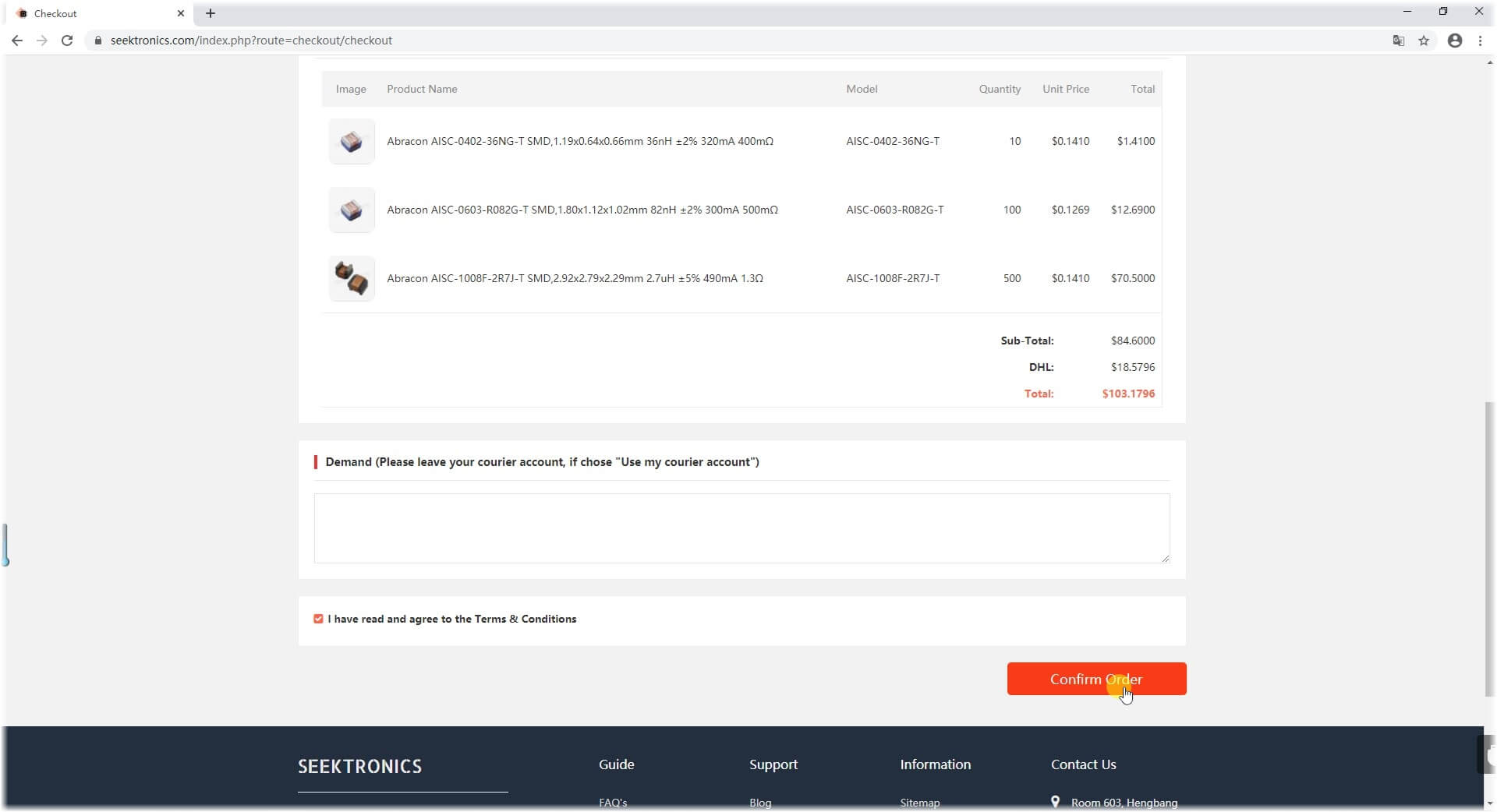Open the Abracon AISC-0402-36NG-T product name
This screenshot has width=1497, height=812.
click(580, 141)
